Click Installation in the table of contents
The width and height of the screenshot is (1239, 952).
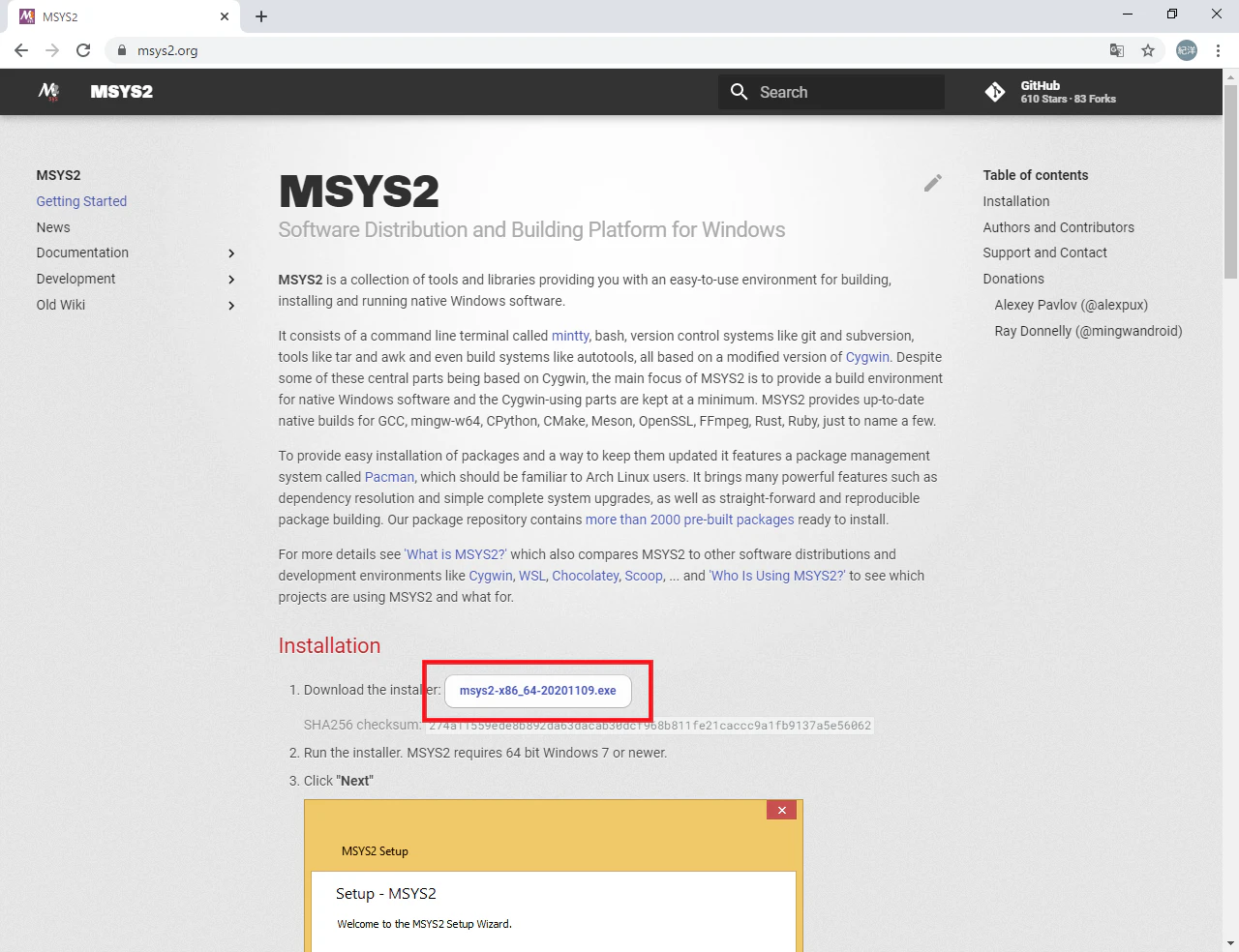(1015, 201)
